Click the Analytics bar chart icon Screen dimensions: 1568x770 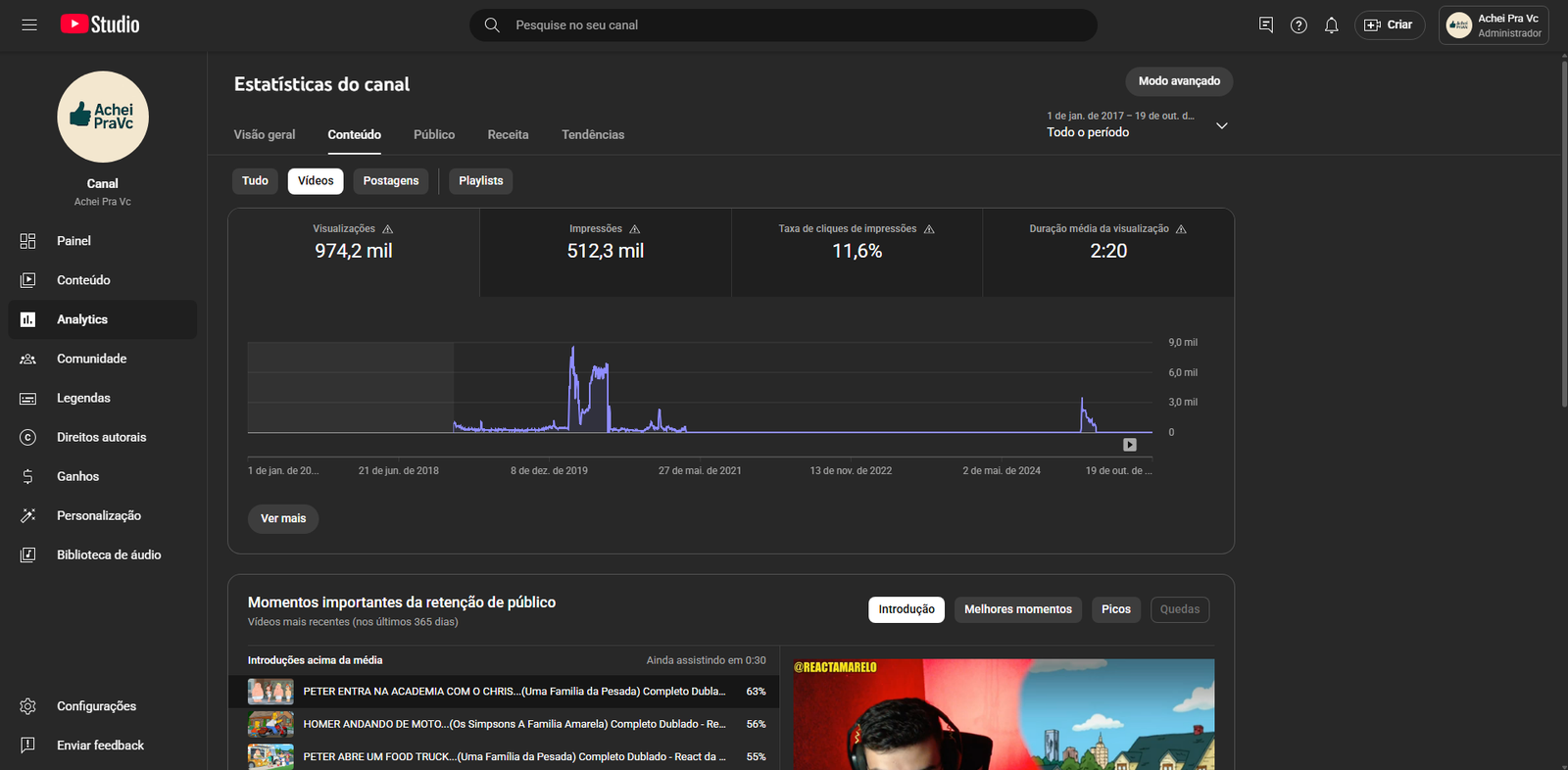pos(27,319)
